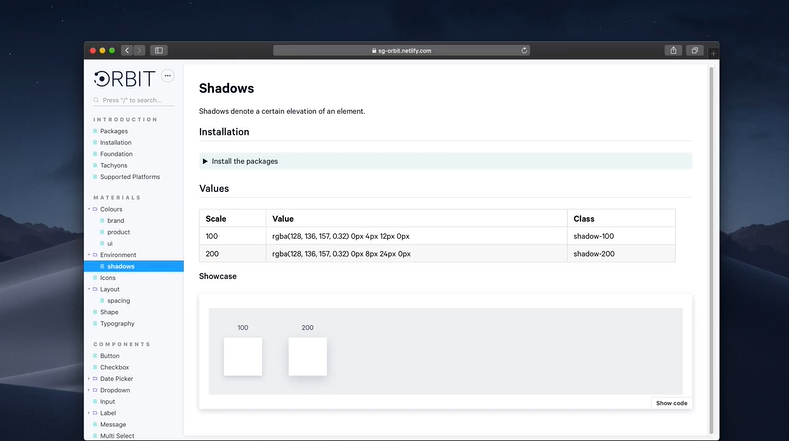Expand the Label group

tap(89, 413)
